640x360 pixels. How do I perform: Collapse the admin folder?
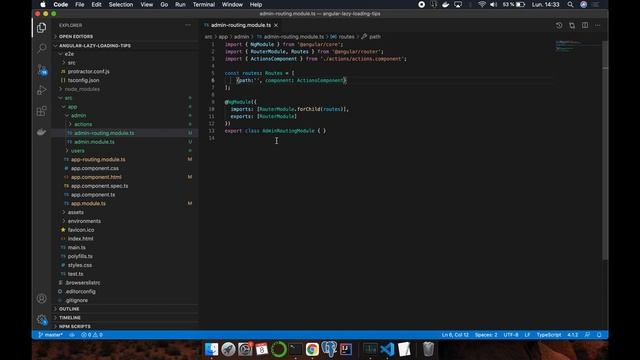click(x=126, y=116)
